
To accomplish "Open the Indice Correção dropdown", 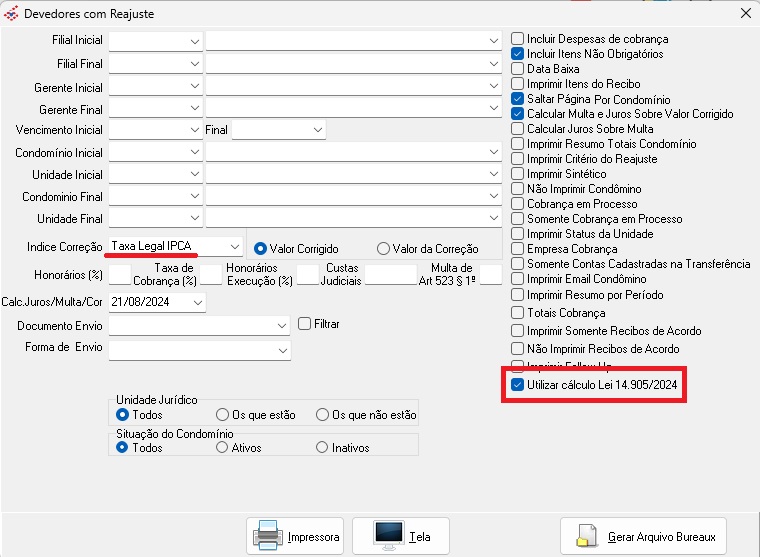I will [x=233, y=246].
